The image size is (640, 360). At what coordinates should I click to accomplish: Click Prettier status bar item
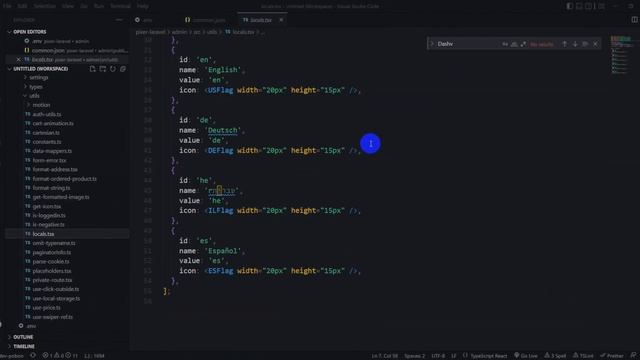612,356
